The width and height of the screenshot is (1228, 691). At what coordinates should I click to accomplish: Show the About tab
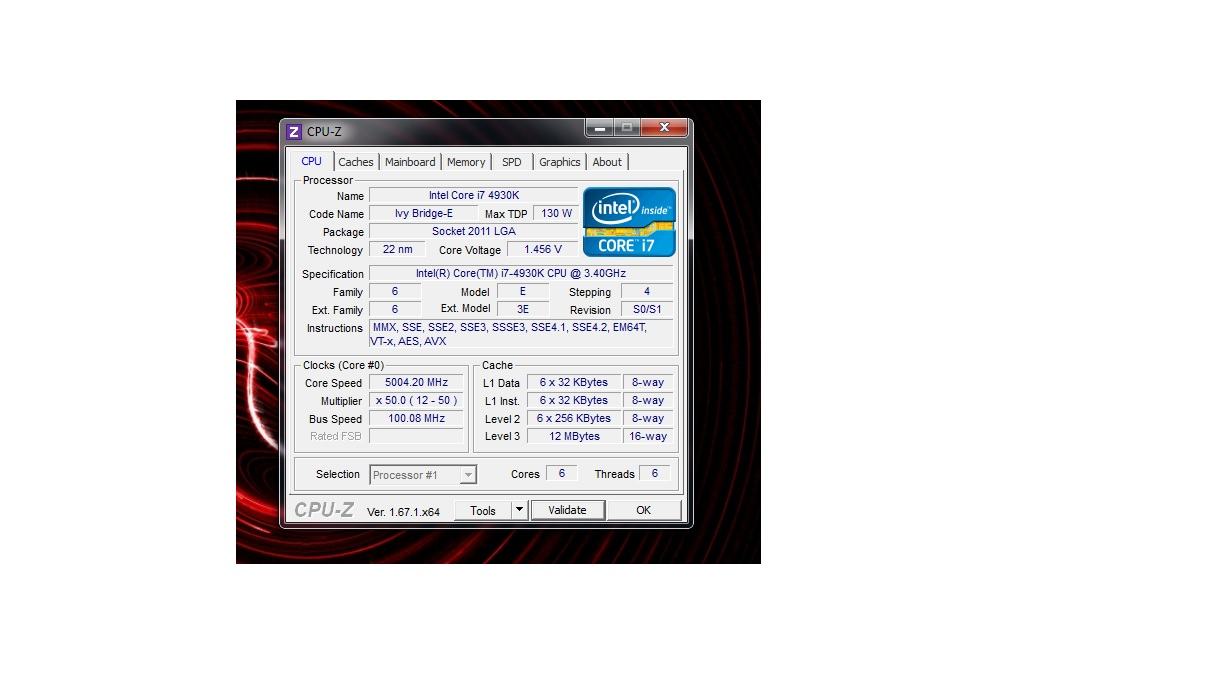[607, 162]
